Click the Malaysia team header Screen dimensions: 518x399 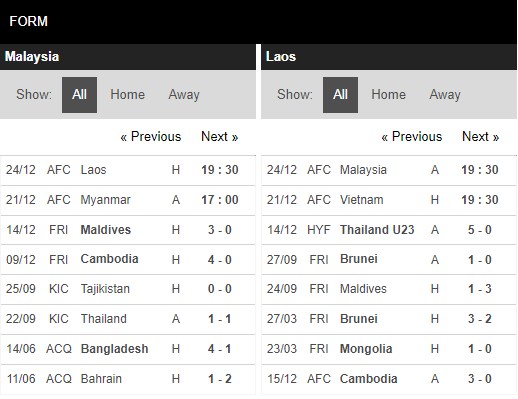pyautogui.click(x=128, y=57)
